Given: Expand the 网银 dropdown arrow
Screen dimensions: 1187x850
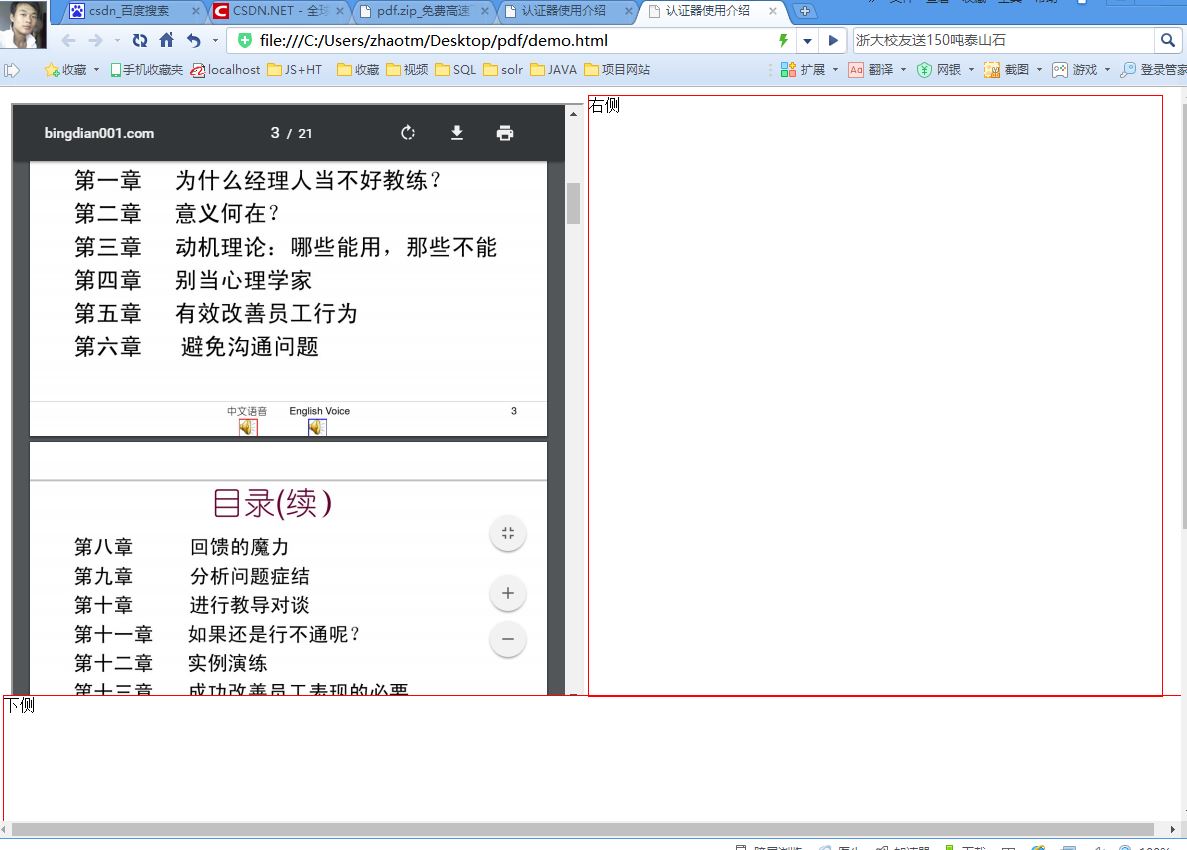Looking at the screenshot, I should (971, 70).
